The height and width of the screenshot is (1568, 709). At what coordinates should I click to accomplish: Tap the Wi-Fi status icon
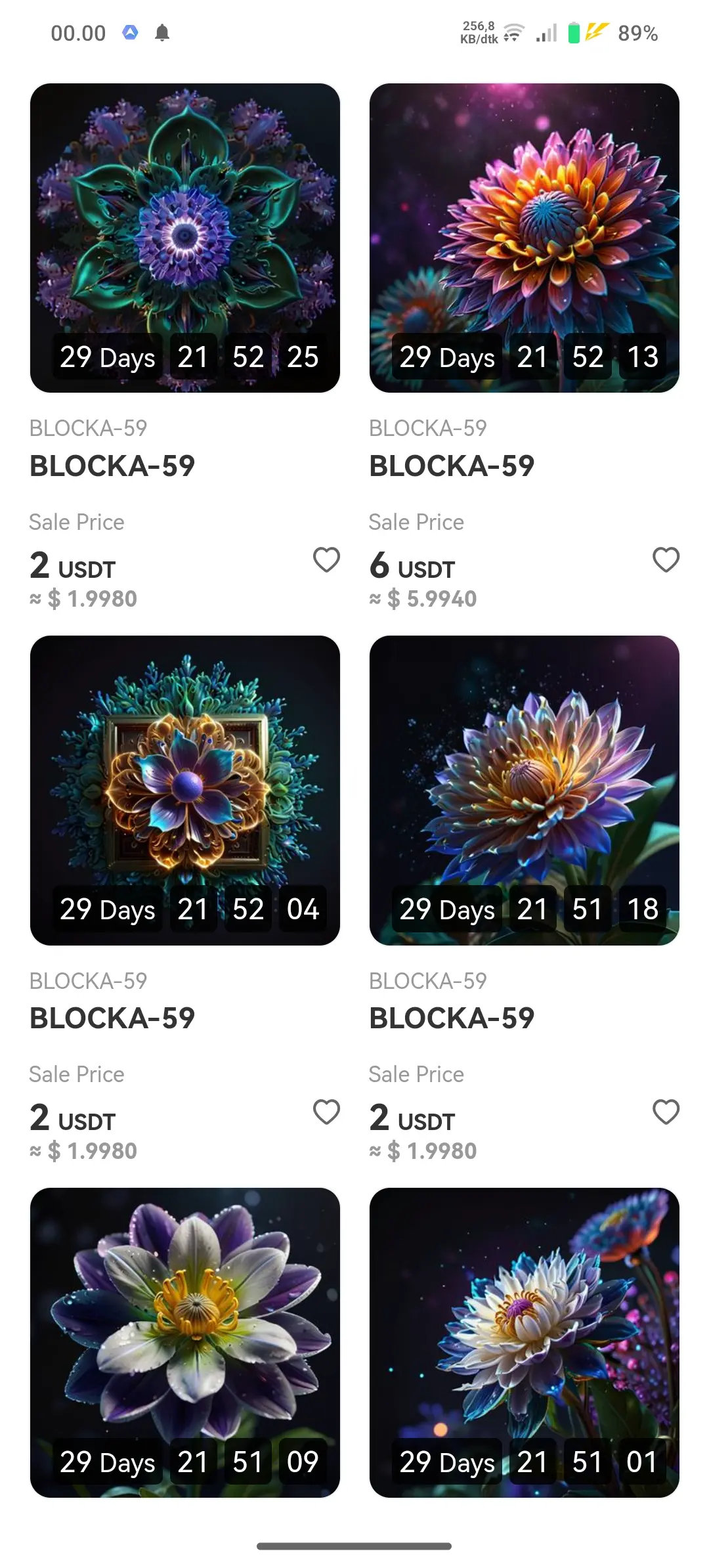(513, 33)
